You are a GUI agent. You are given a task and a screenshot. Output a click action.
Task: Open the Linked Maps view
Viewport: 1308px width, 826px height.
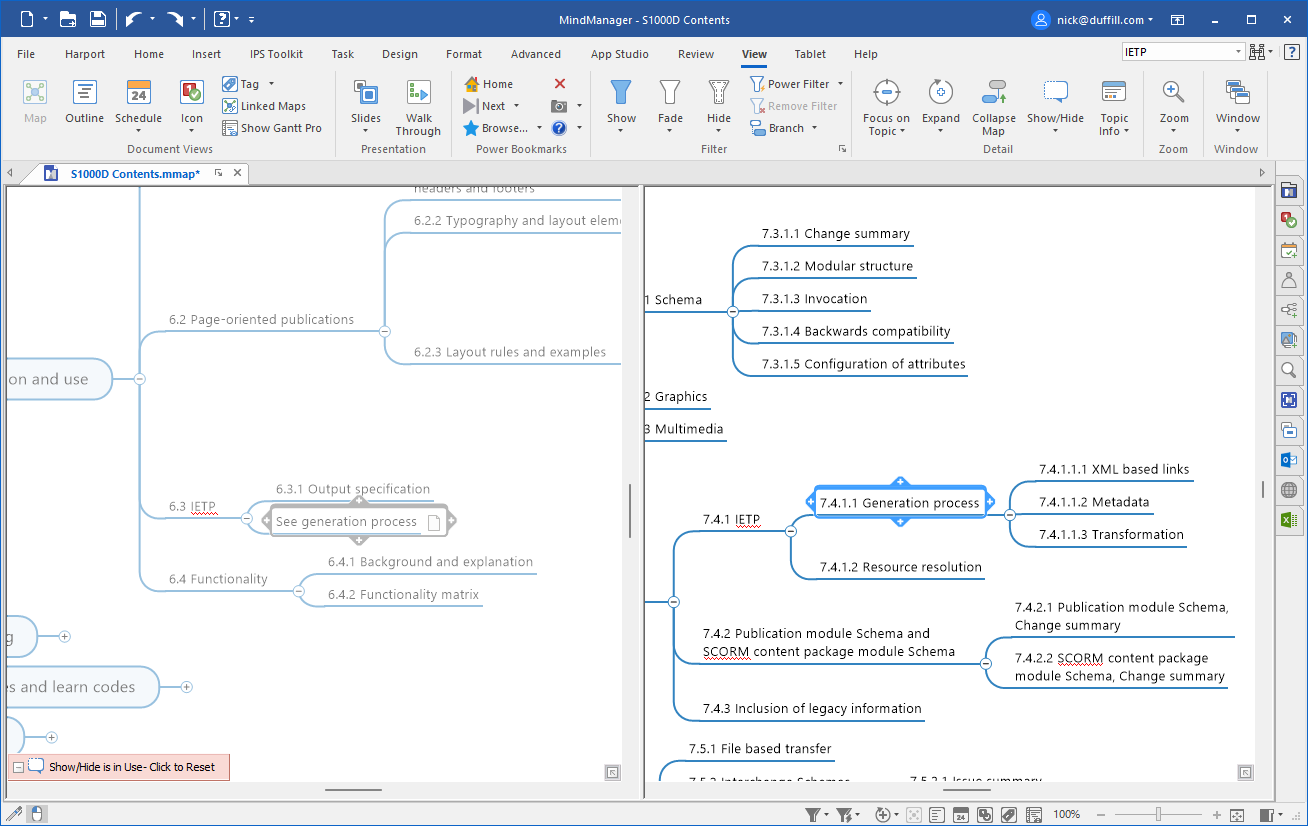point(264,106)
